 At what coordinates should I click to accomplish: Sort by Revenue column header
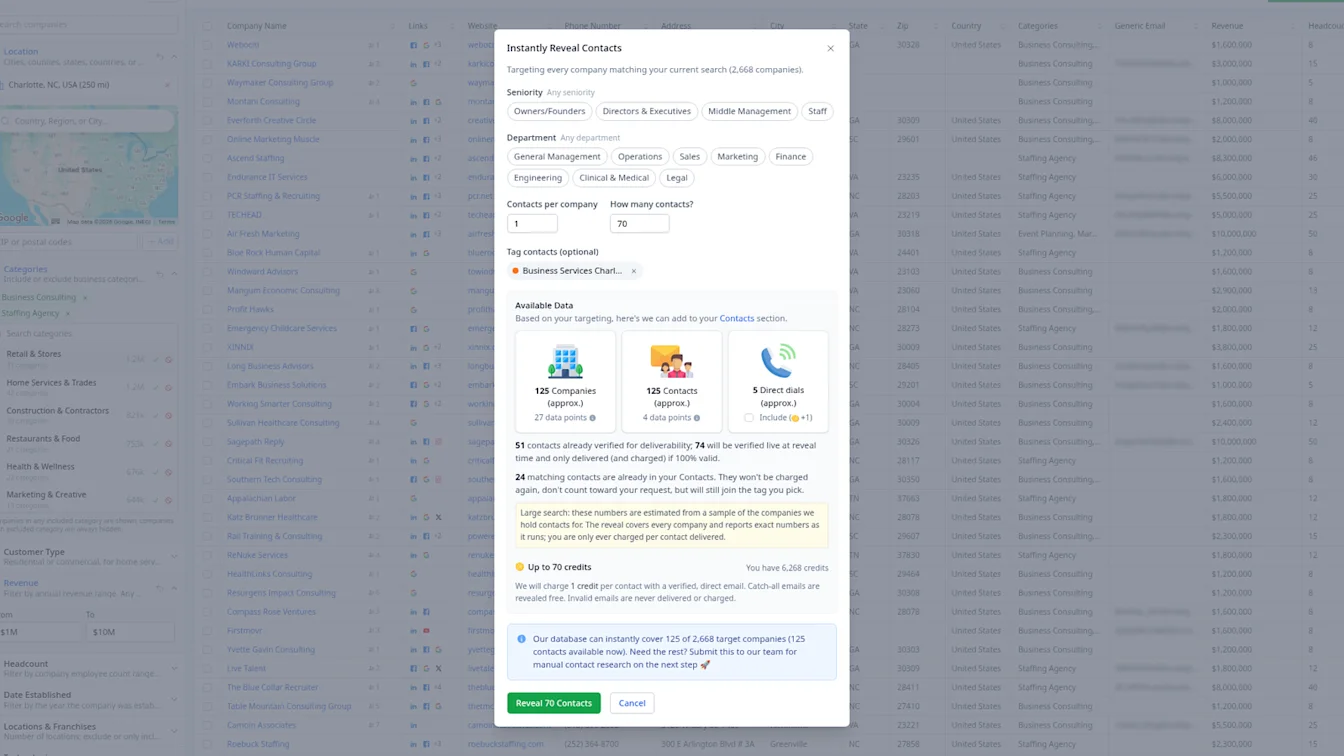click(x=1227, y=26)
